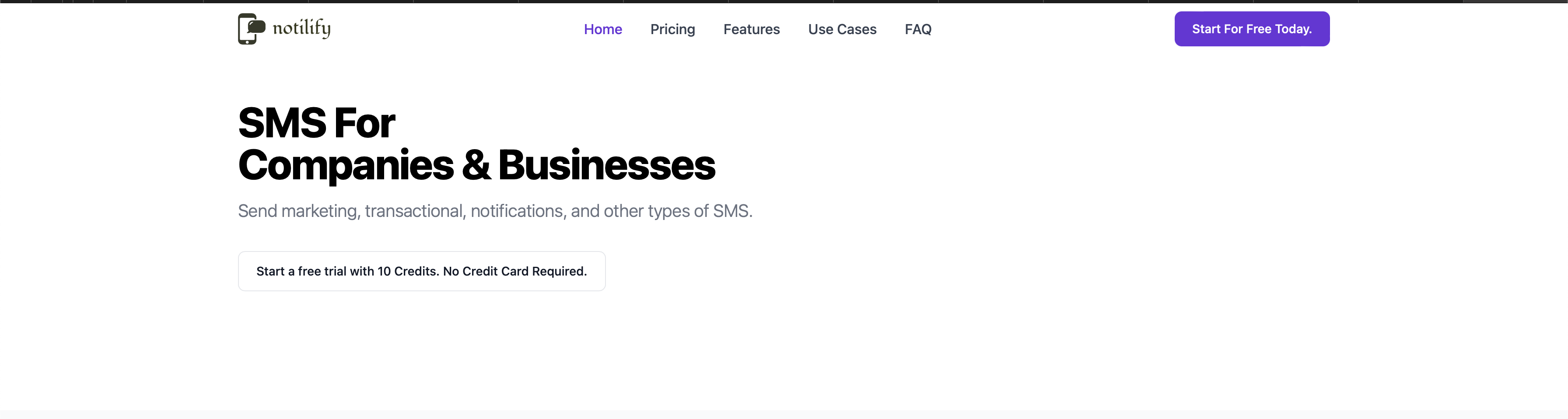Open the Pricing page link
The width and height of the screenshot is (1568, 419).
pyautogui.click(x=672, y=29)
